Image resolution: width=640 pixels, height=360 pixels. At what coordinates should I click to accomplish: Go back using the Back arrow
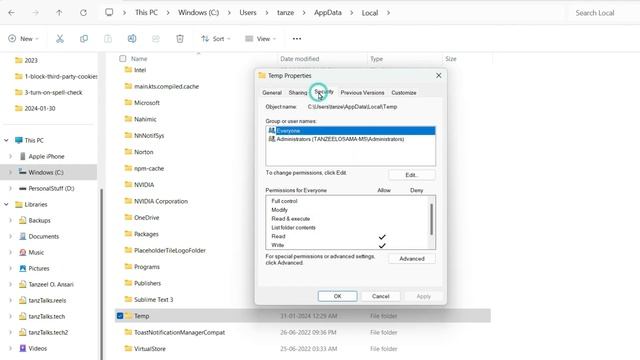pyautogui.click(x=11, y=13)
